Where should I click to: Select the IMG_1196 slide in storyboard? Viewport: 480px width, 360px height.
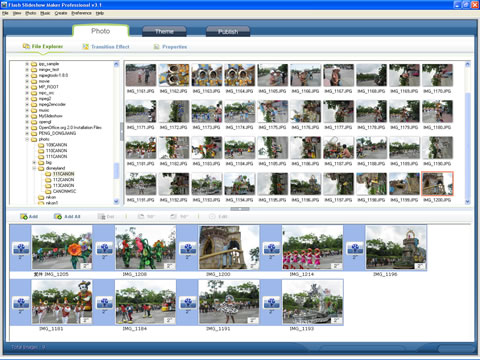396,247
